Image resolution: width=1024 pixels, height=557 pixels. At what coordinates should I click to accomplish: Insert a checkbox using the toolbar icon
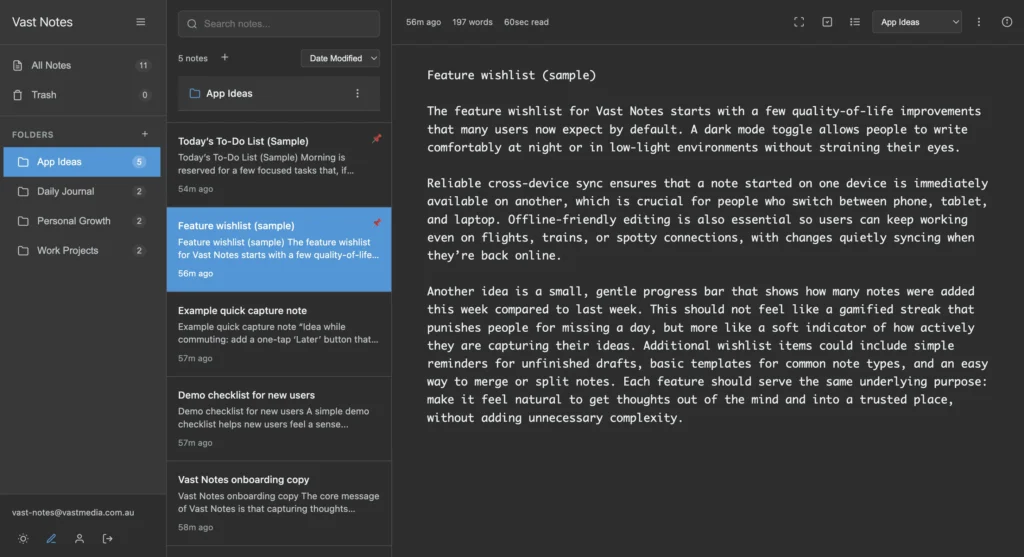[827, 22]
